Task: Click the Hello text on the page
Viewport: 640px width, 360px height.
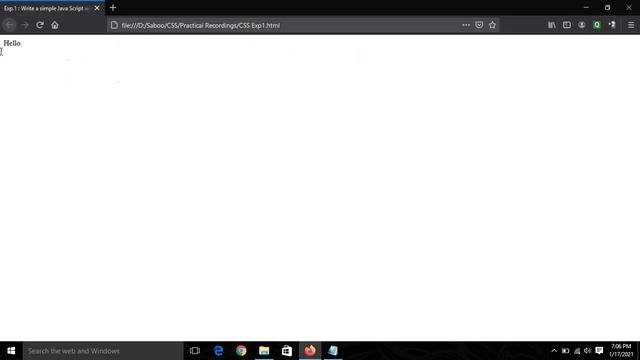Action: coord(12,43)
